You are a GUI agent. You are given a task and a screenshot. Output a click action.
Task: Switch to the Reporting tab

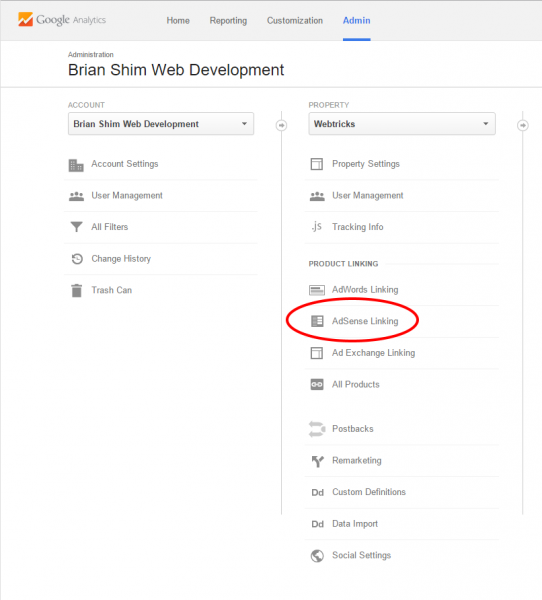pos(228,21)
